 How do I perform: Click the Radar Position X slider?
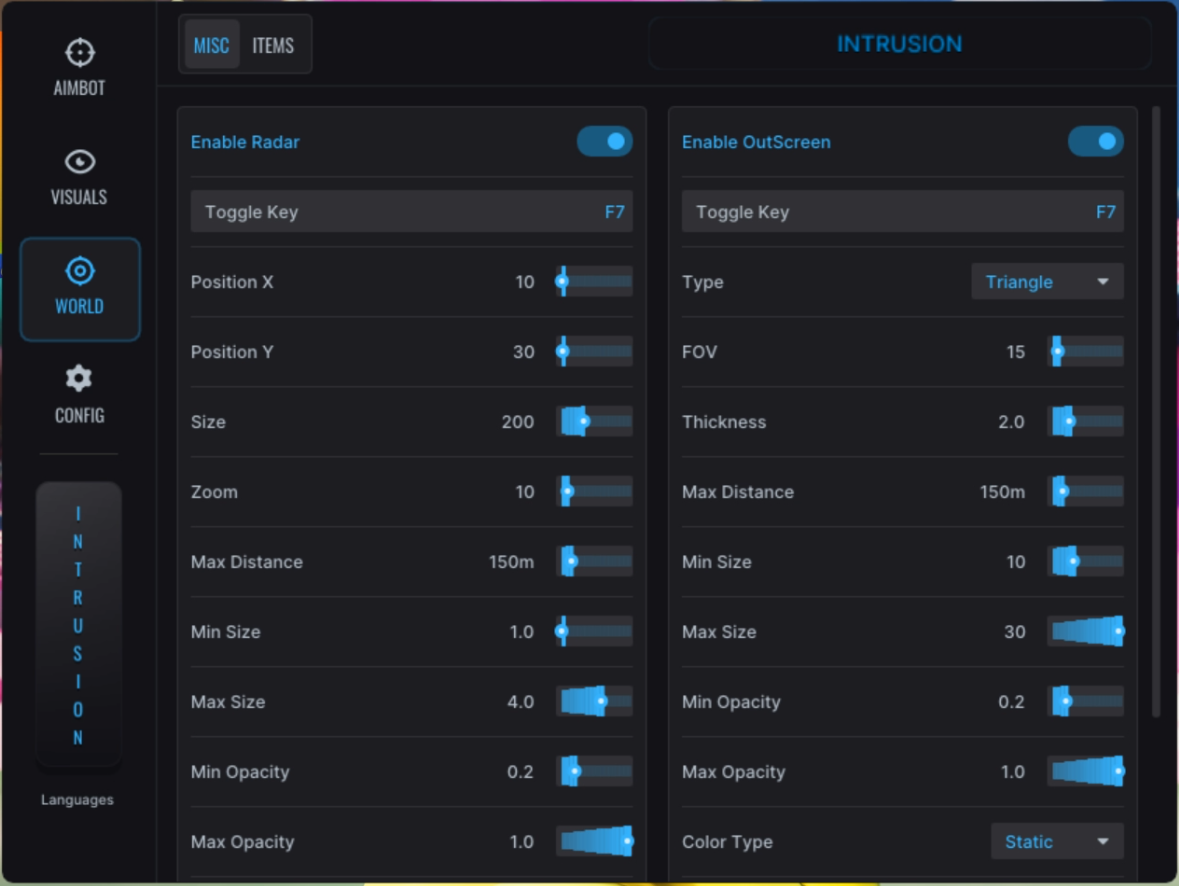point(594,282)
